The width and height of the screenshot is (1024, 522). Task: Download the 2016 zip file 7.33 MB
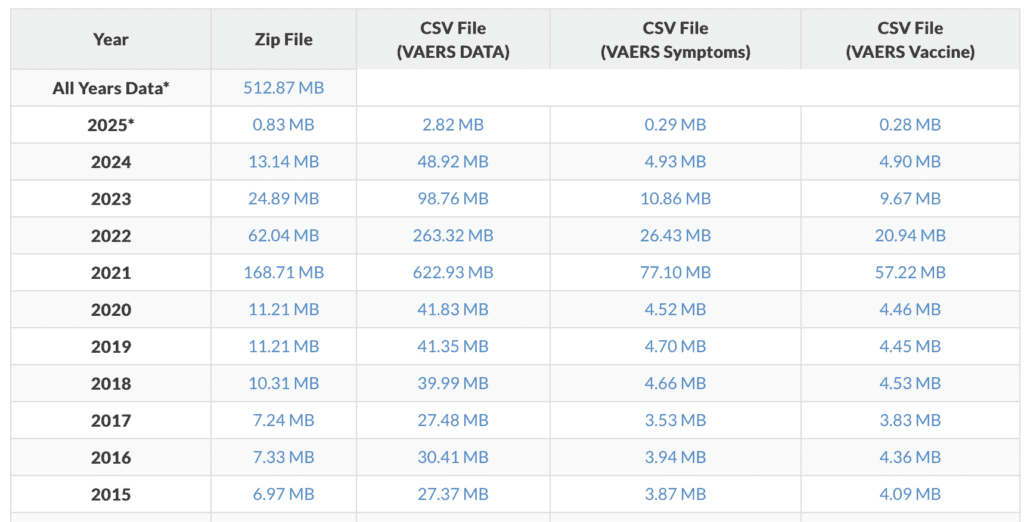point(283,457)
